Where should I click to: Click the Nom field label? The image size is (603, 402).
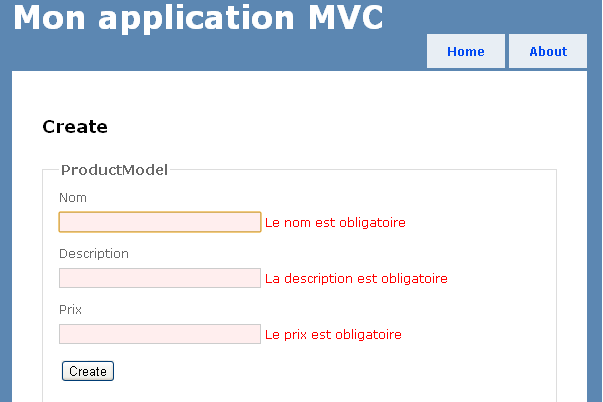click(x=73, y=198)
